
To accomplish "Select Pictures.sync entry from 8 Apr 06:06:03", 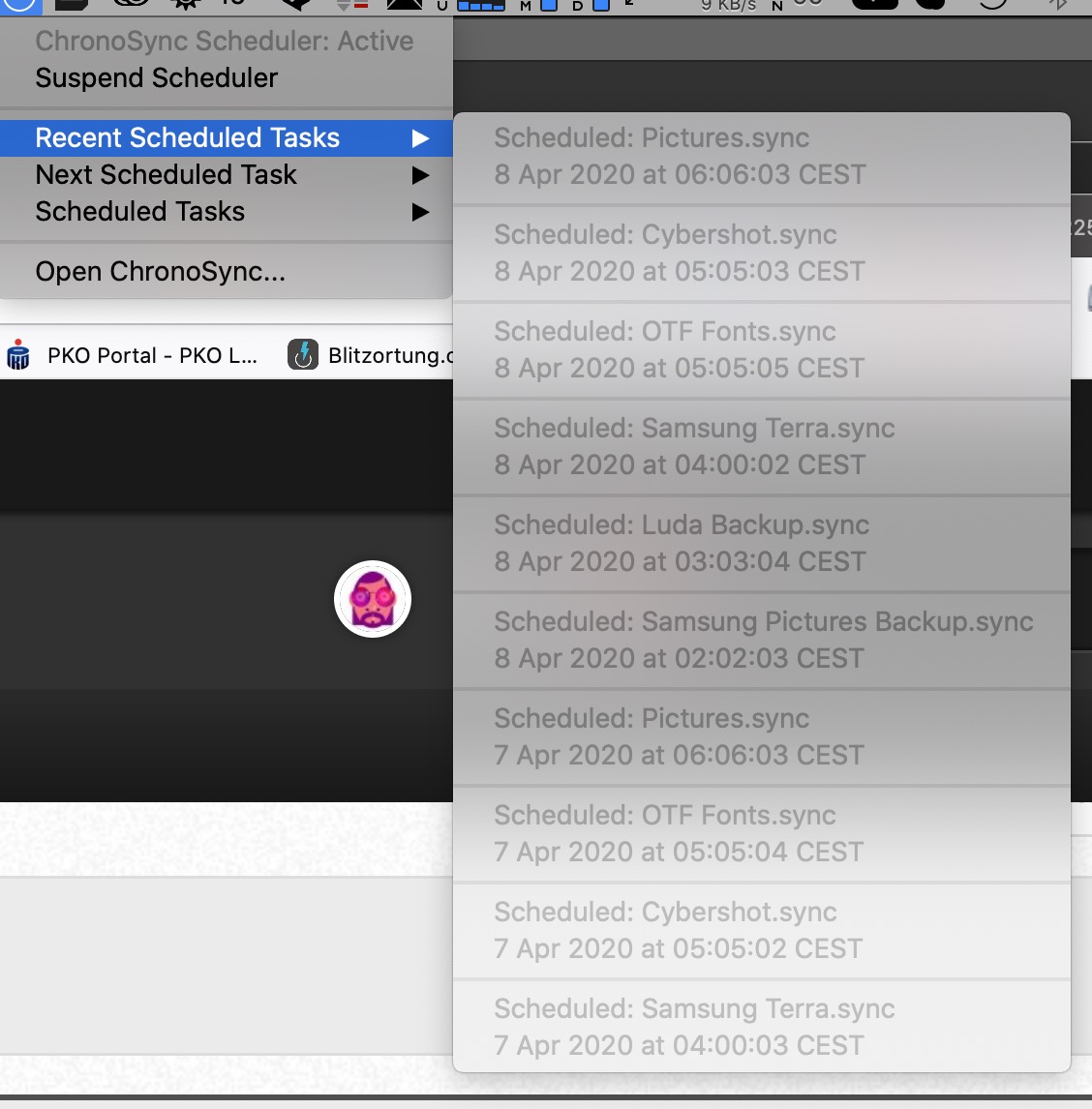I will point(762,157).
